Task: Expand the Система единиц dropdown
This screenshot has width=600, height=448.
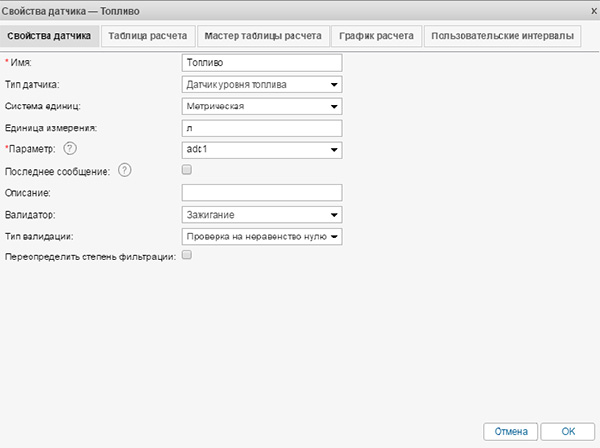Action: pyautogui.click(x=262, y=106)
